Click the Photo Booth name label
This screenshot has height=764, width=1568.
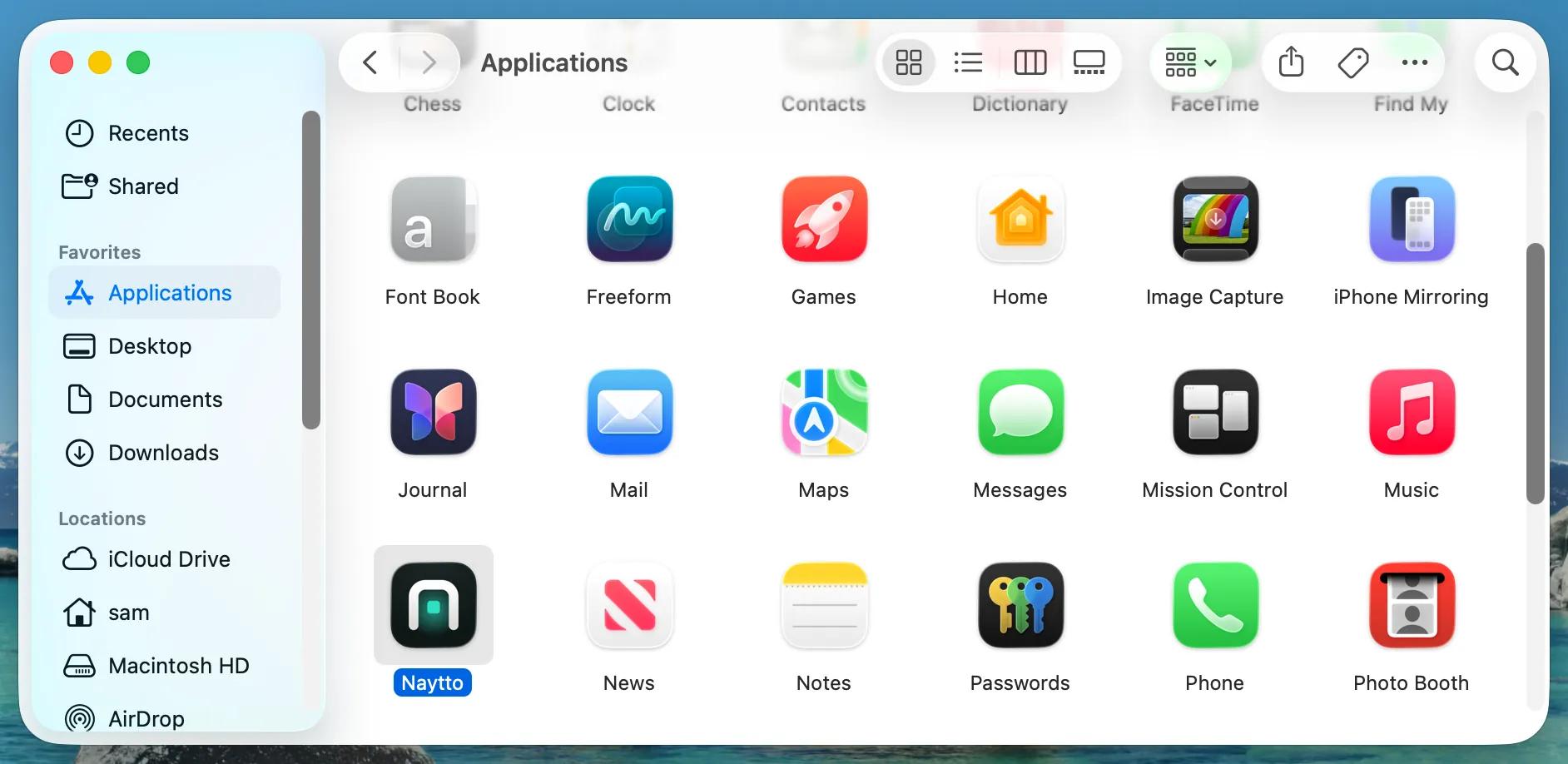[1412, 683]
